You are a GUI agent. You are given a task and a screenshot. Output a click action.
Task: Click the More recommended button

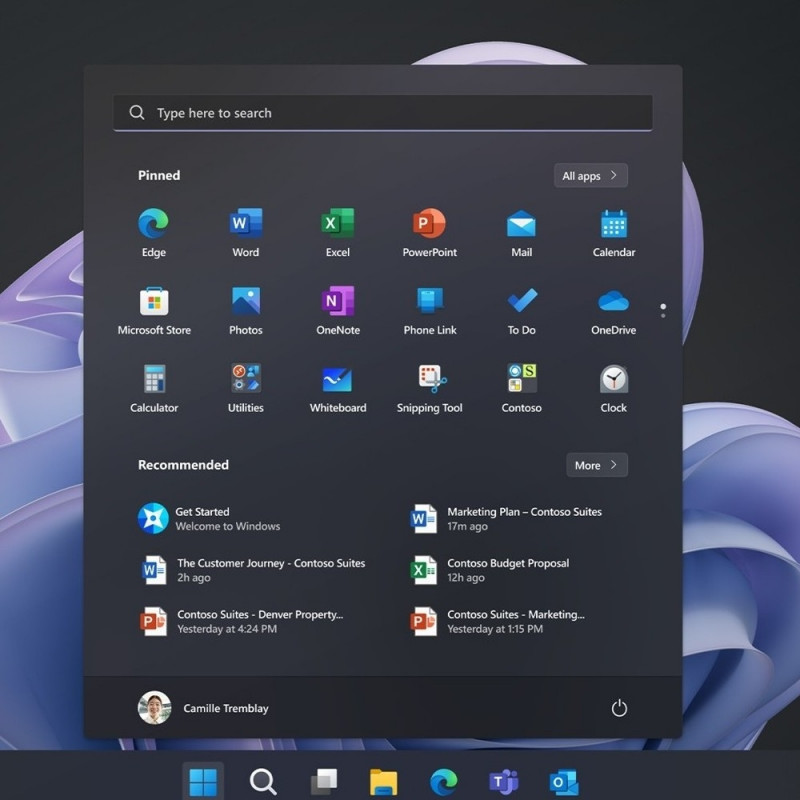point(597,465)
